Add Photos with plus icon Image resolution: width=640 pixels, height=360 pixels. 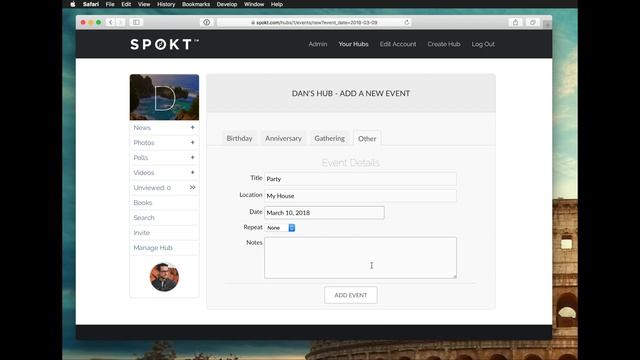[x=192, y=142]
